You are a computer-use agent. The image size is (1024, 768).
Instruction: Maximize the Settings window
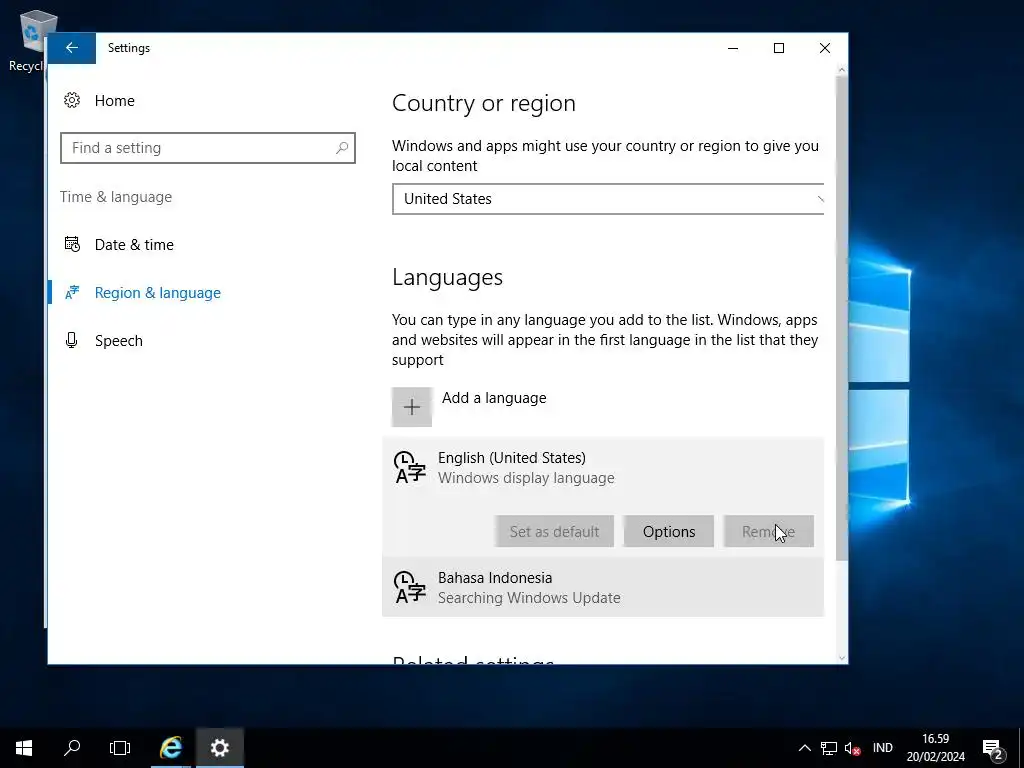(x=778, y=48)
